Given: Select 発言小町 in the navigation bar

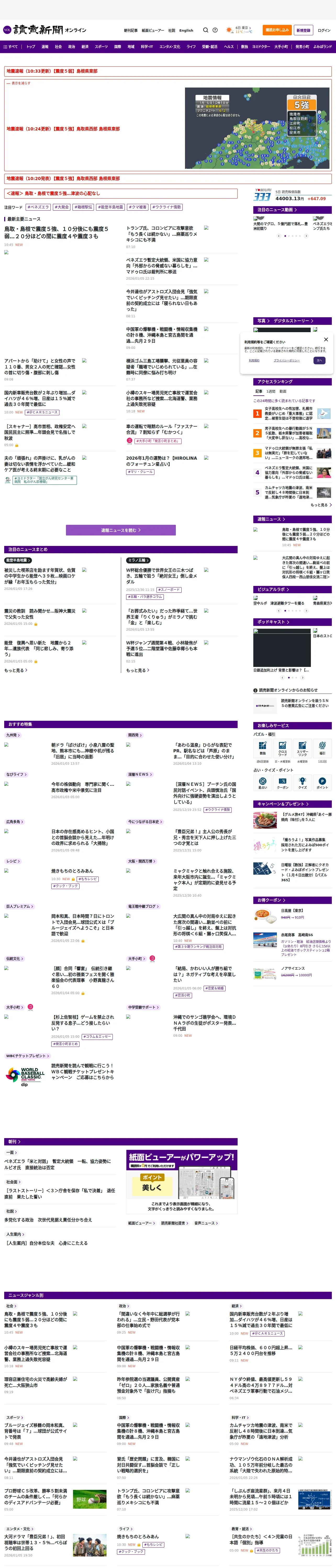Looking at the screenshot, I should (x=303, y=46).
